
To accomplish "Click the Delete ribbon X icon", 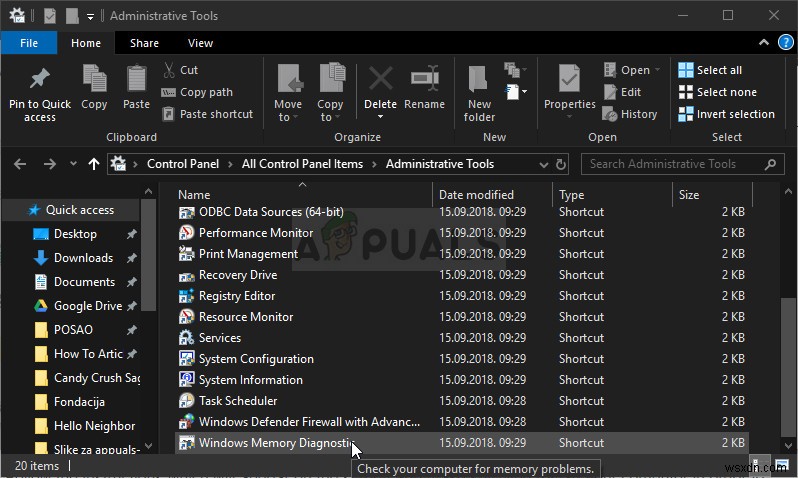I will tap(381, 79).
